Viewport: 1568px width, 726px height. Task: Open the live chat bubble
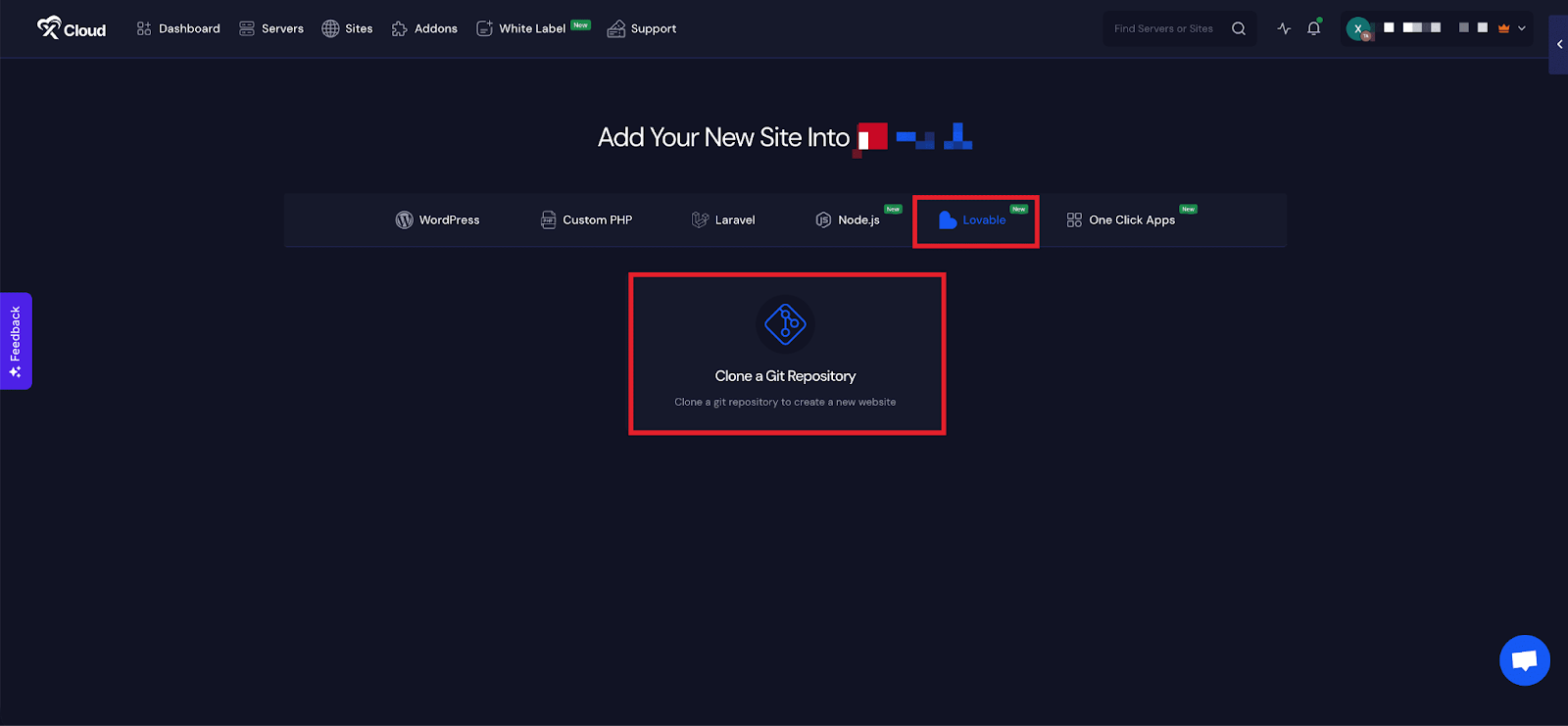(1524, 660)
